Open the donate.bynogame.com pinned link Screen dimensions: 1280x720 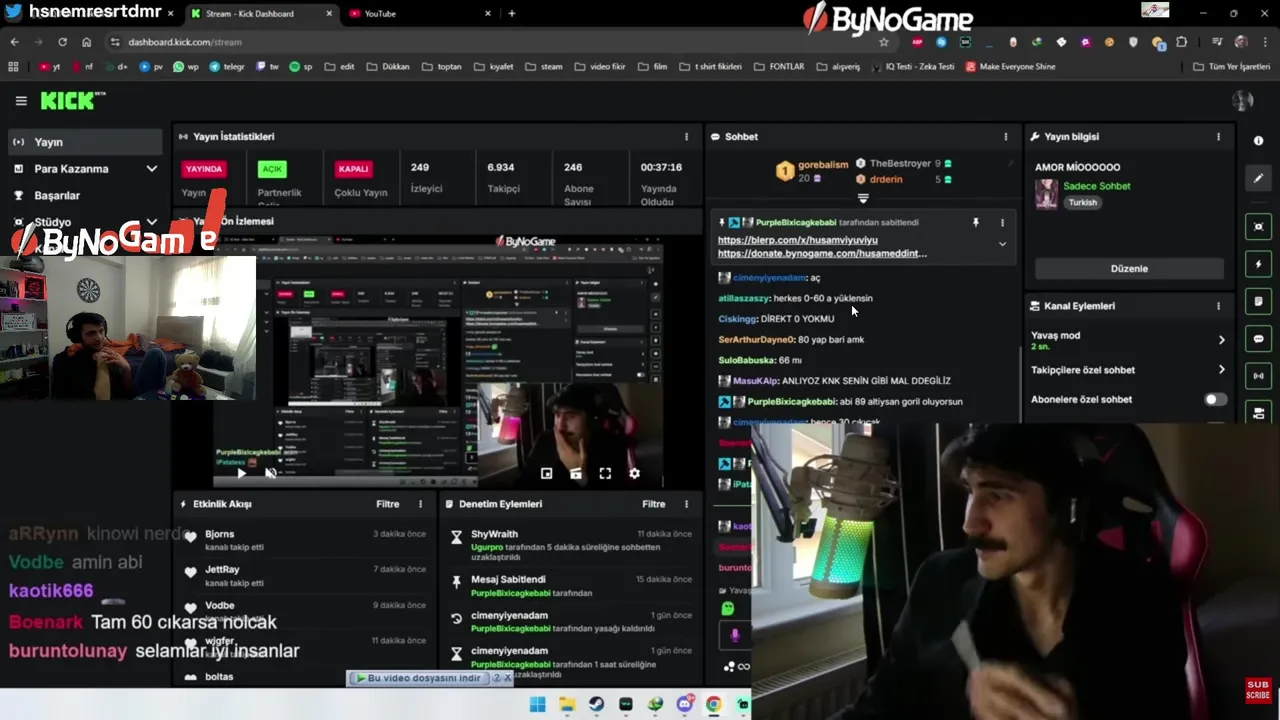click(x=822, y=254)
